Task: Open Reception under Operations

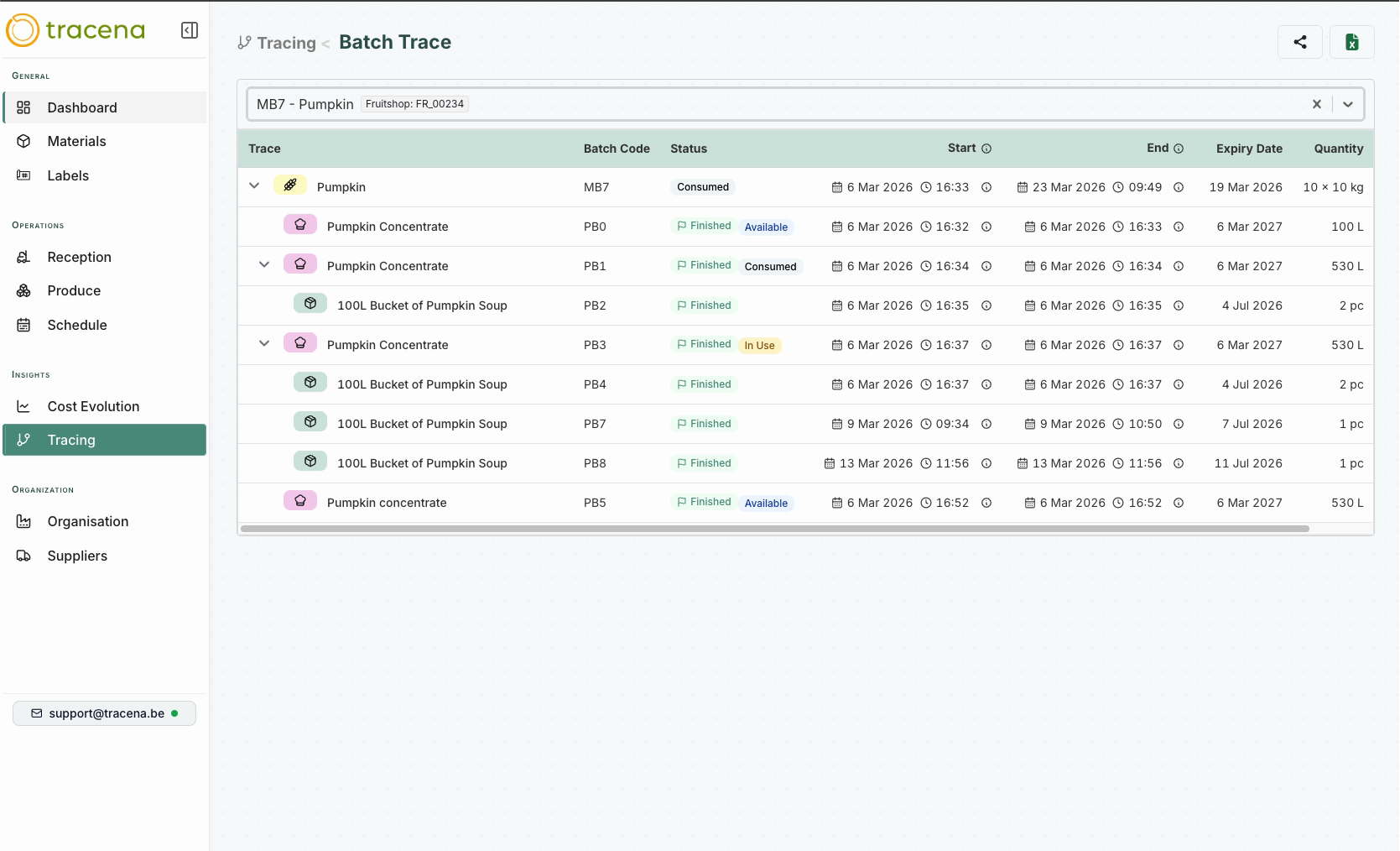Action: [105, 257]
